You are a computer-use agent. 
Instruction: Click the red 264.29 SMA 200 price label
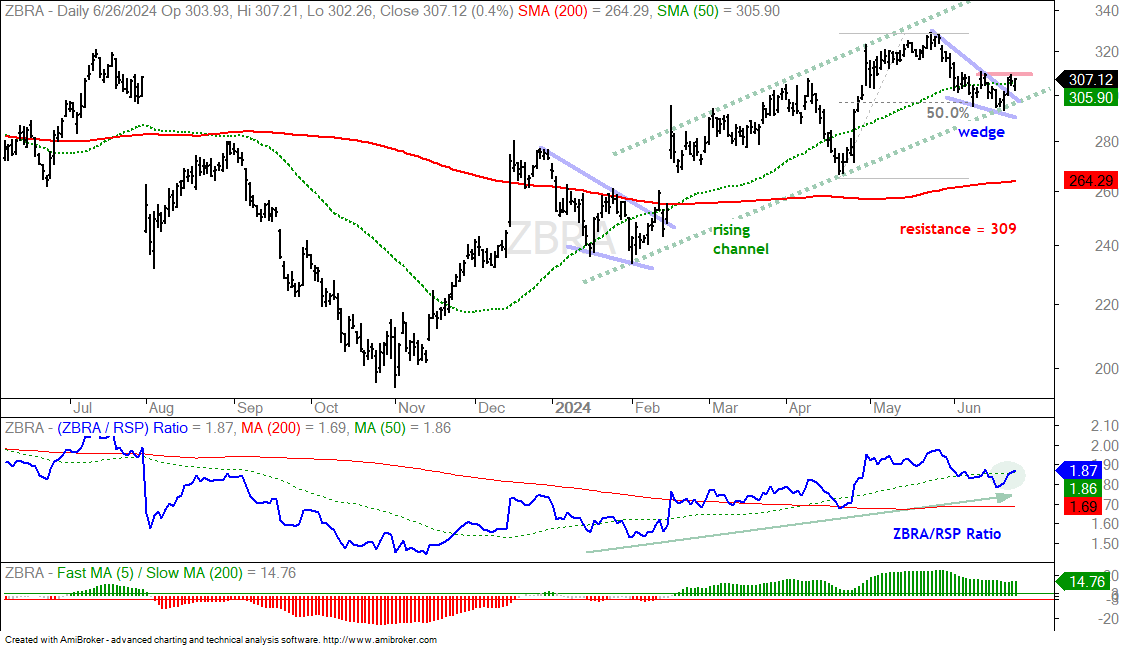(x=1091, y=180)
